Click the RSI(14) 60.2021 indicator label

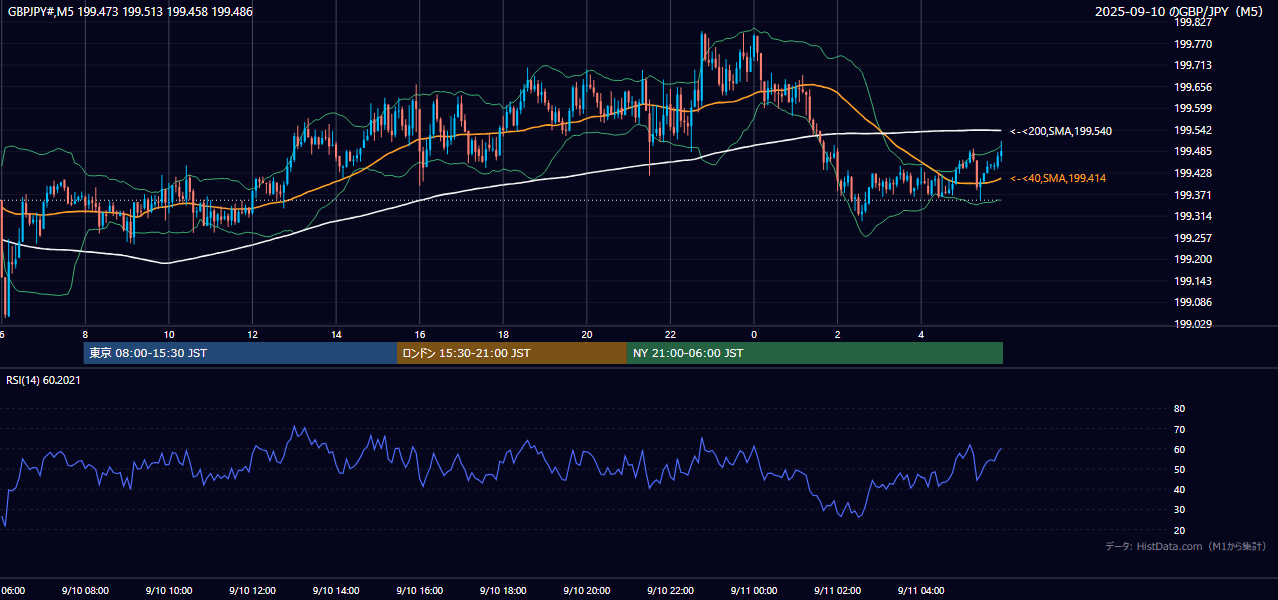(44, 380)
